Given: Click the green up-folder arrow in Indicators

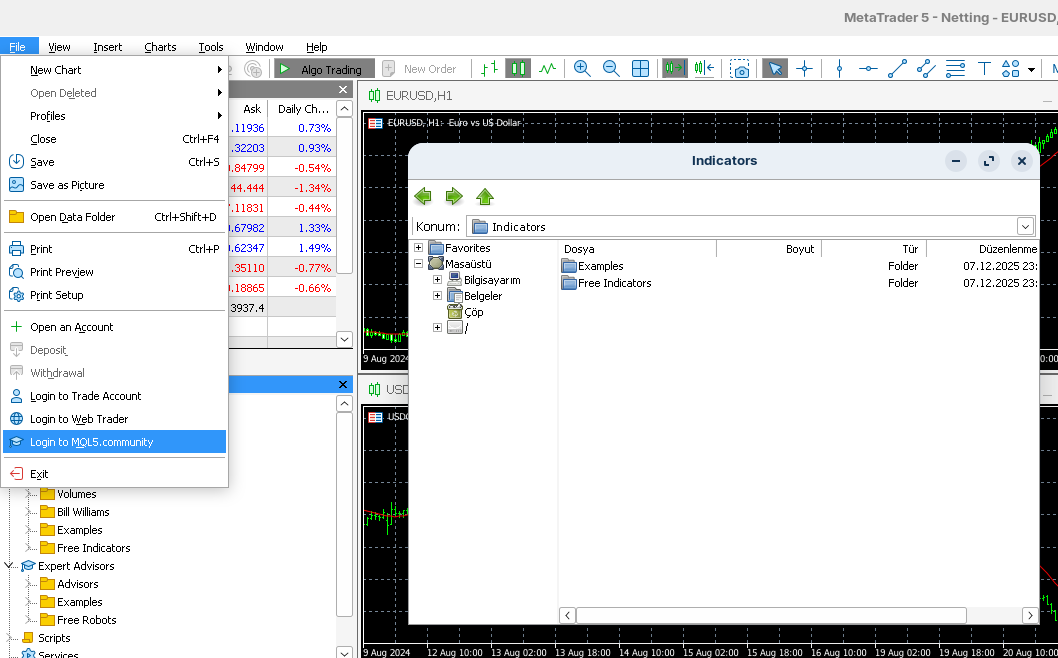Looking at the screenshot, I should tap(485, 196).
